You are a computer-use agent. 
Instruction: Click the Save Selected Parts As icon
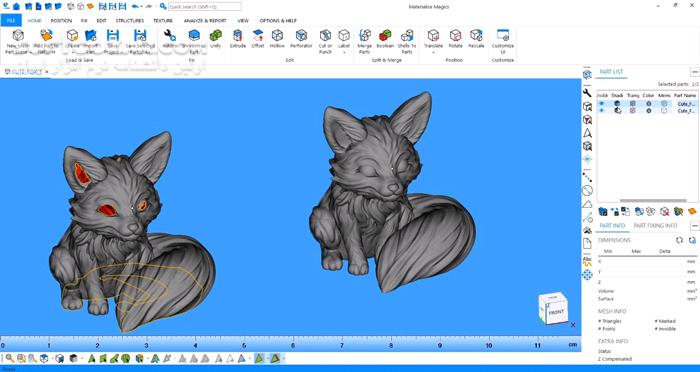point(140,35)
